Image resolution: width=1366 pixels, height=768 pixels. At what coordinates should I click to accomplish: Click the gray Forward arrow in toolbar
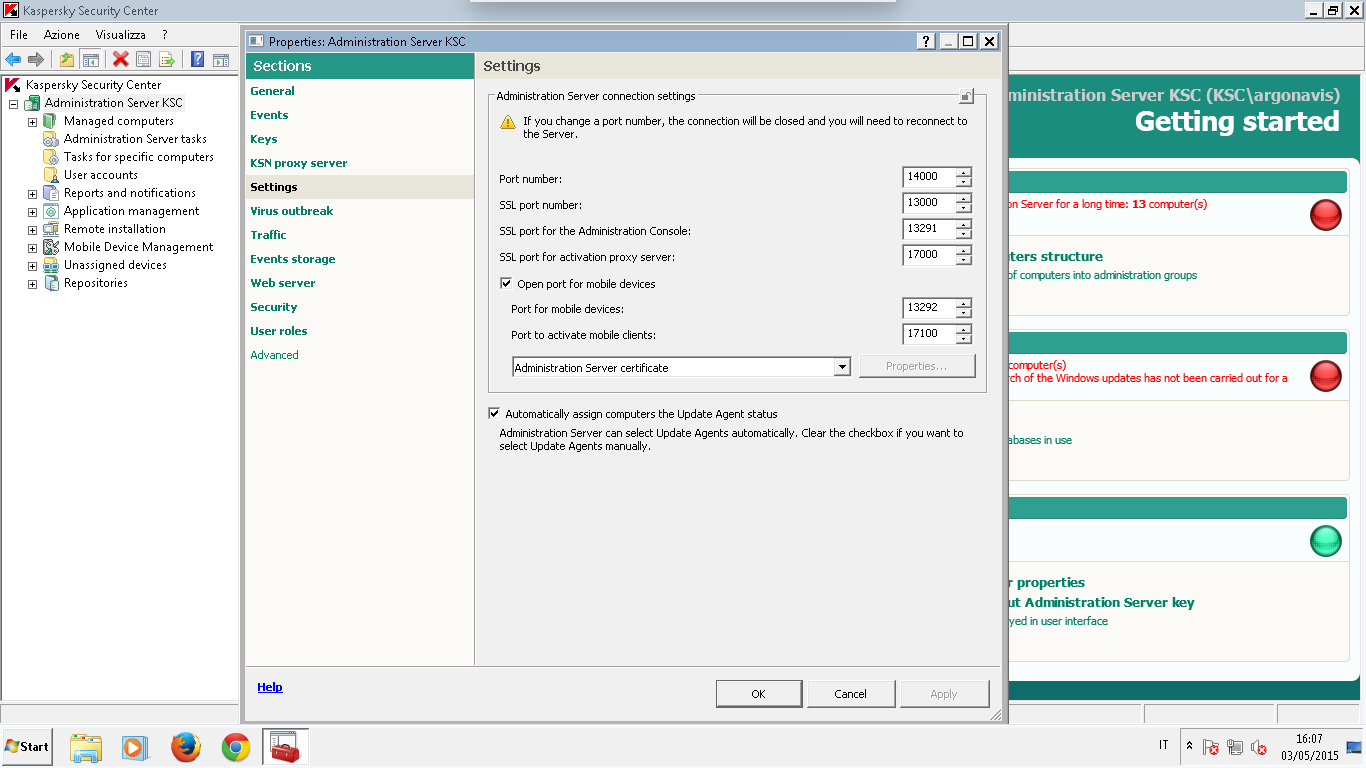pyautogui.click(x=35, y=60)
